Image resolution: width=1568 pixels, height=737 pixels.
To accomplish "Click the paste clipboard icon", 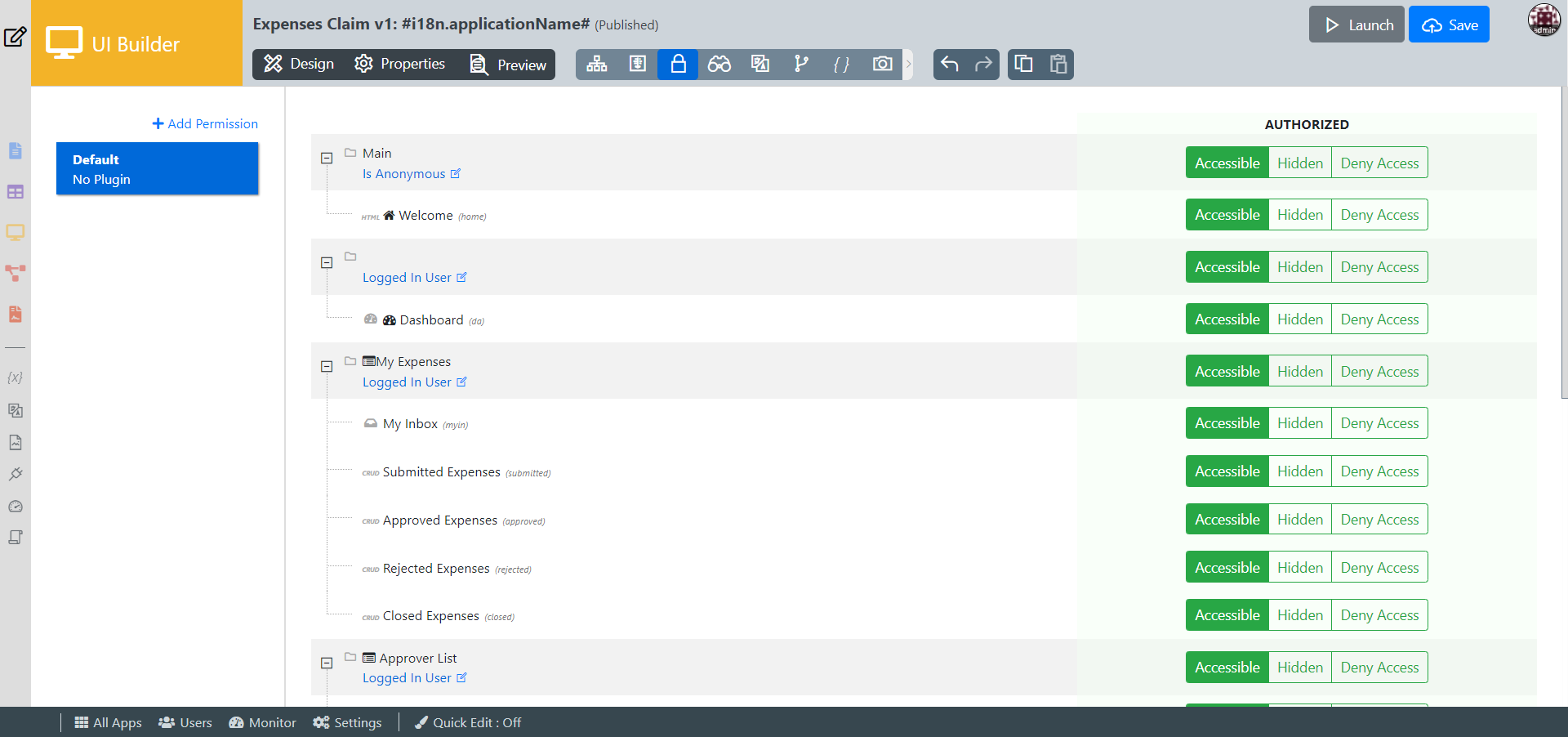I will tap(1058, 64).
